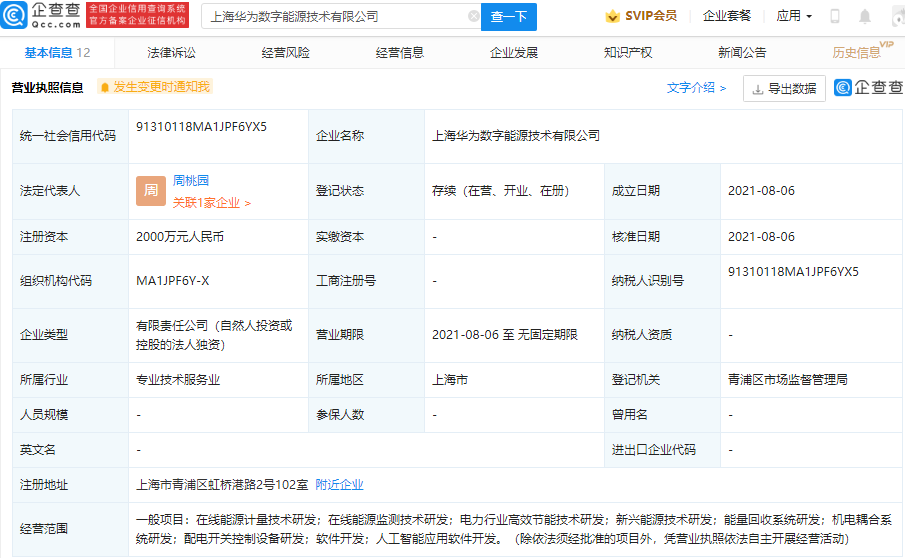
Task: Expand the 文字介绍 text introduction
Action: (x=696, y=88)
